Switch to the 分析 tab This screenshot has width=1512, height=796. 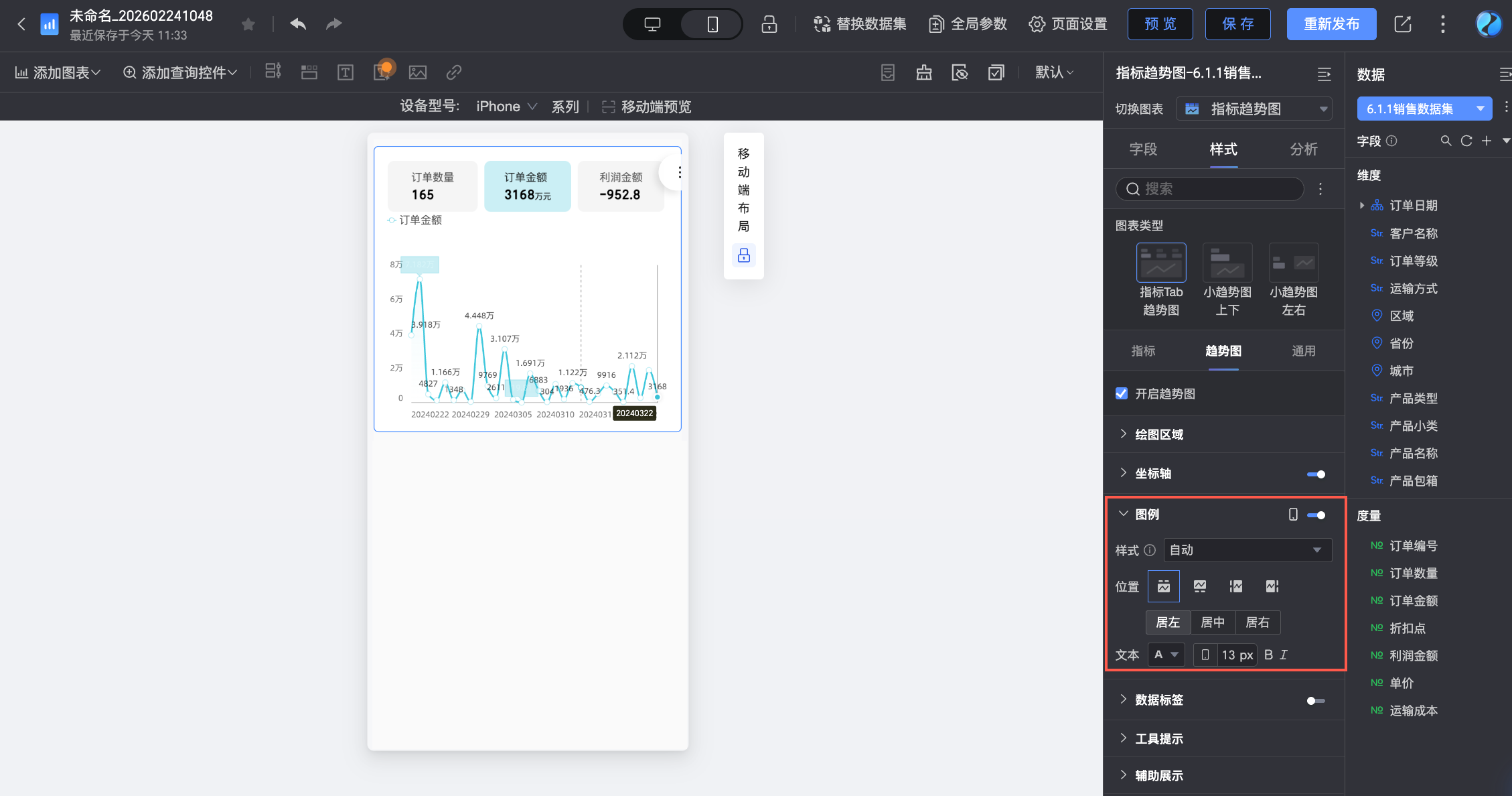click(1303, 149)
